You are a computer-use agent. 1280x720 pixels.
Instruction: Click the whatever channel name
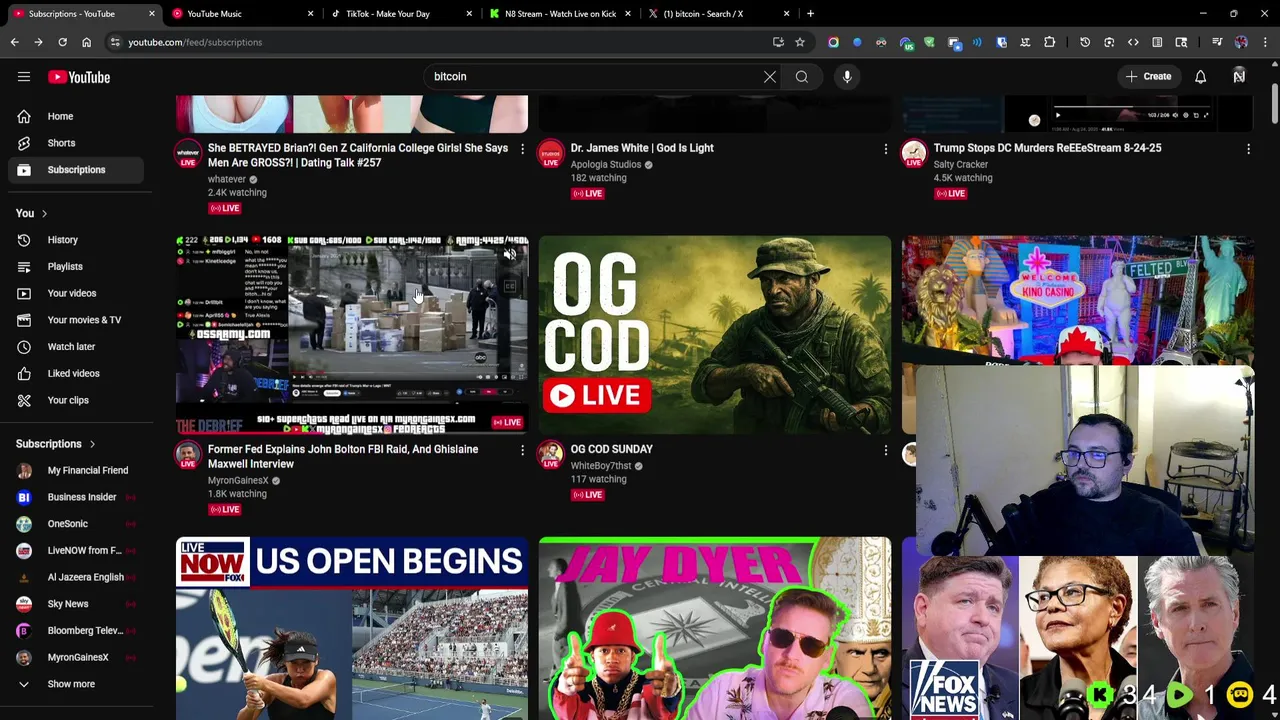[227, 180]
